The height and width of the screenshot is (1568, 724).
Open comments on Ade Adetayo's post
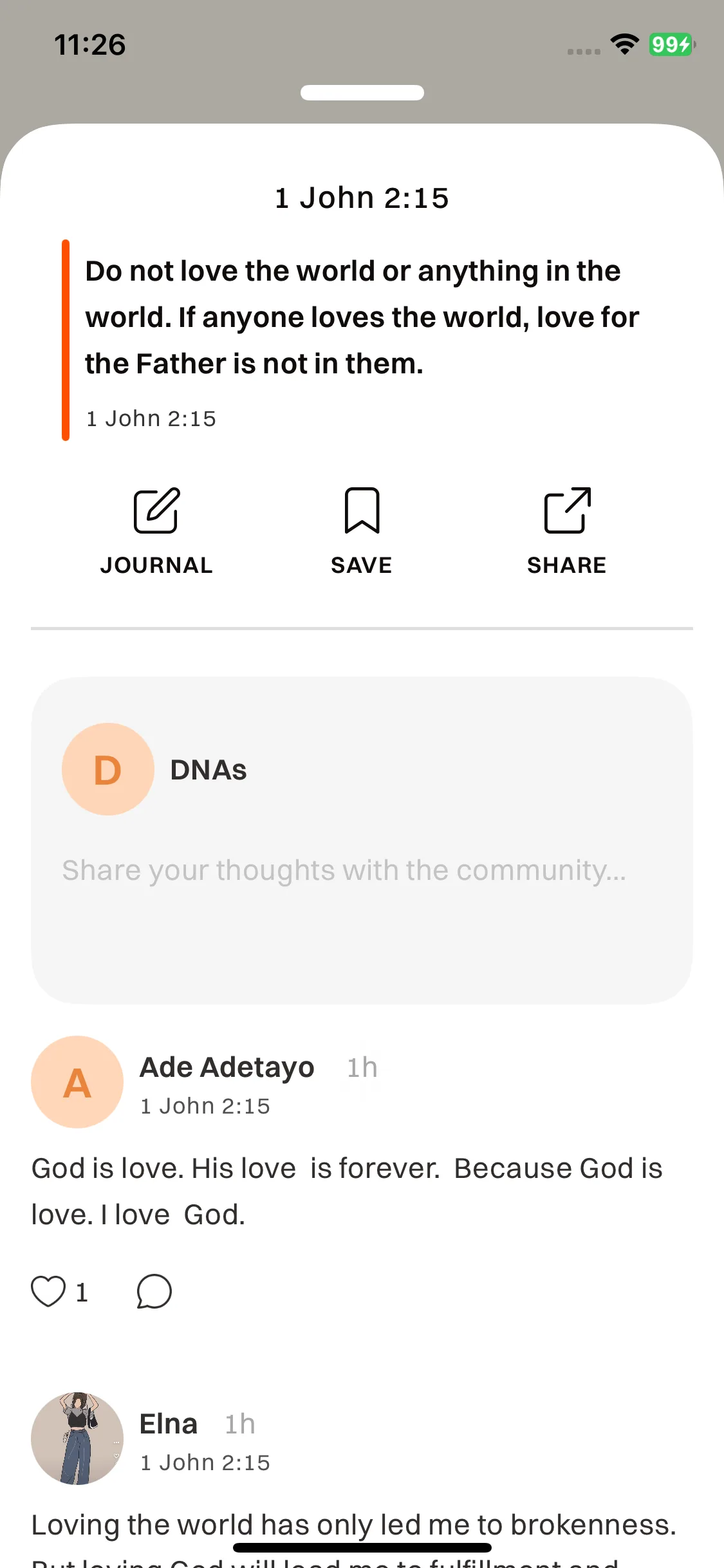click(154, 1291)
